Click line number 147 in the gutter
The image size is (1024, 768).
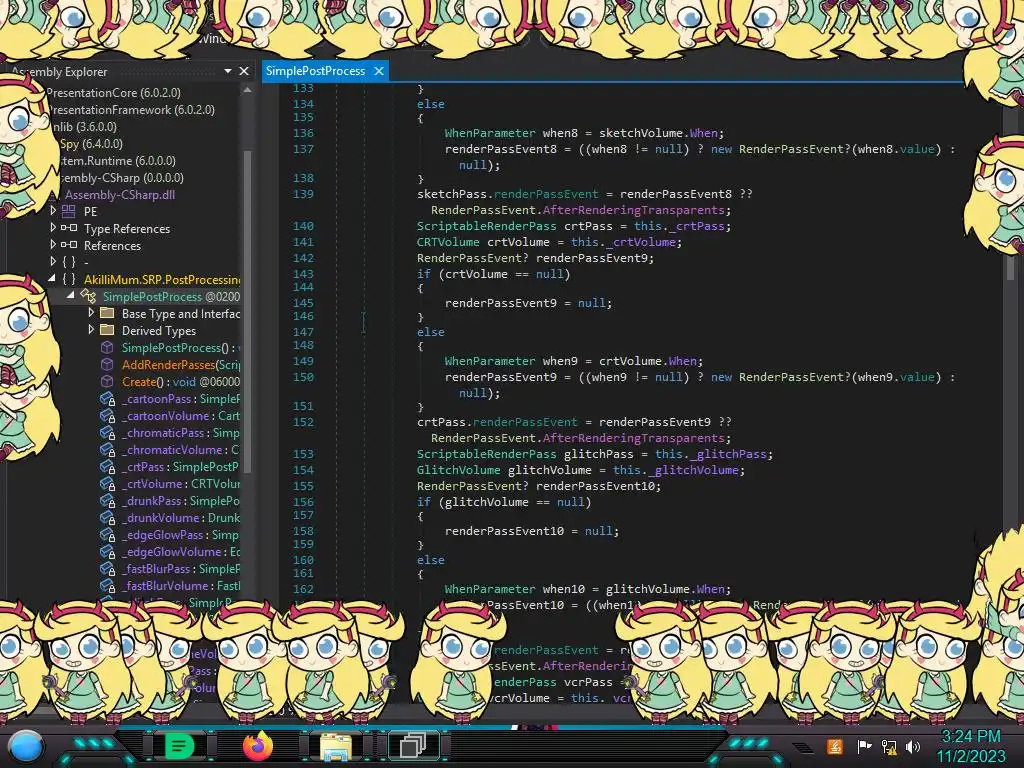click(303, 332)
